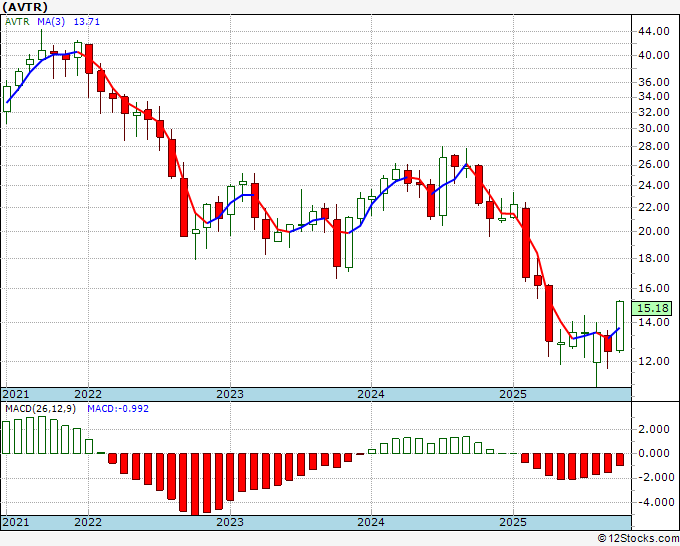Click the 2.000 MACD axis label
The image size is (680, 546).
click(x=654, y=430)
